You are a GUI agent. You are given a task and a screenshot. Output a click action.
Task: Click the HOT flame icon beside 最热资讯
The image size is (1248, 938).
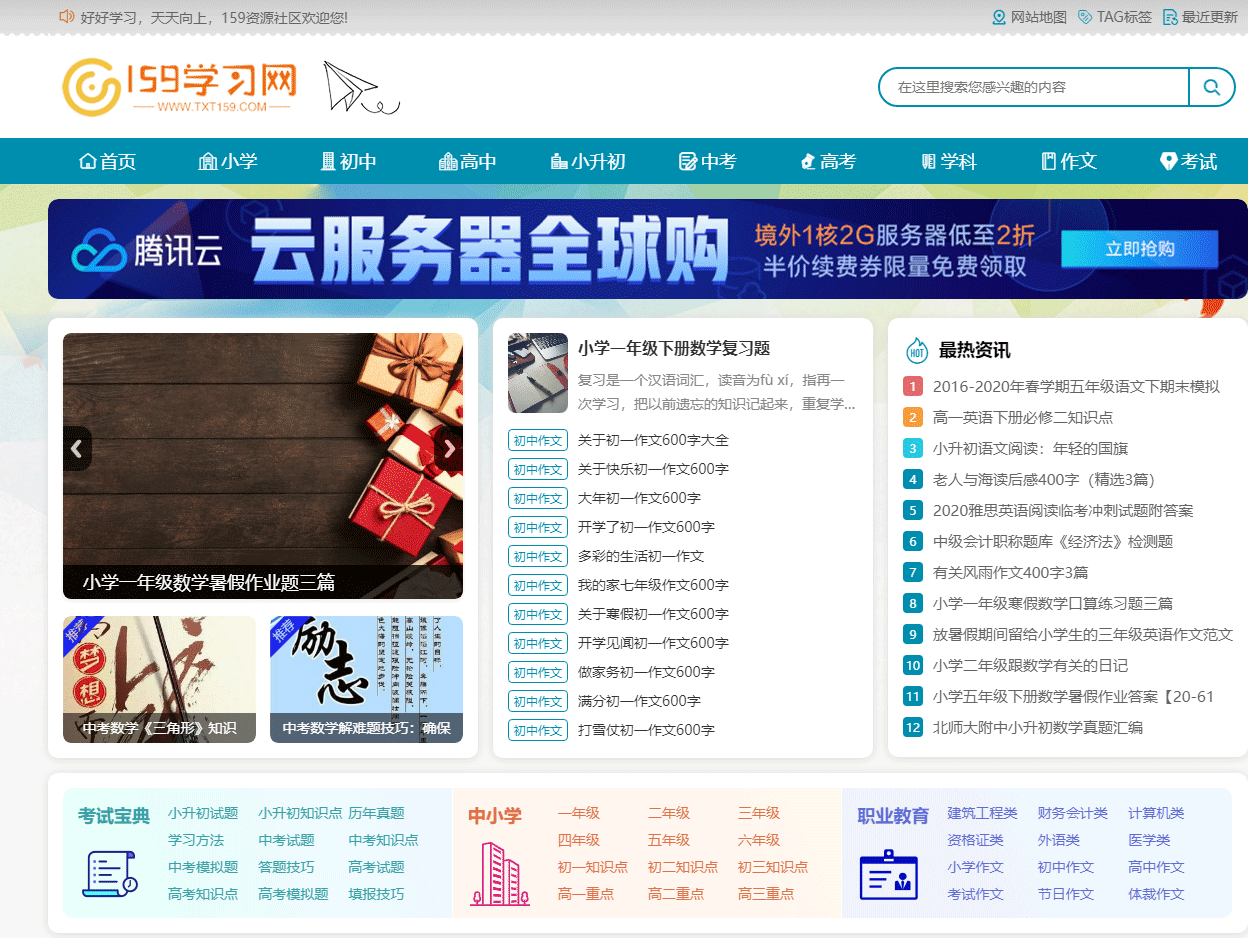(917, 351)
